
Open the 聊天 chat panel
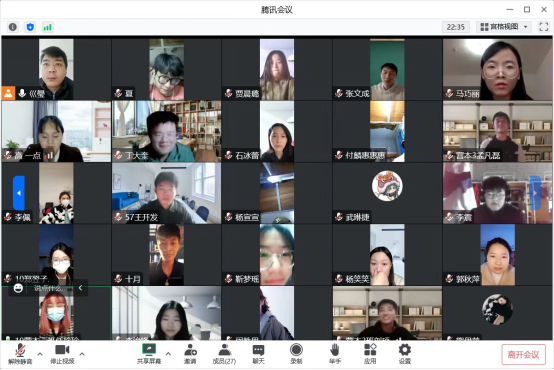(258, 354)
